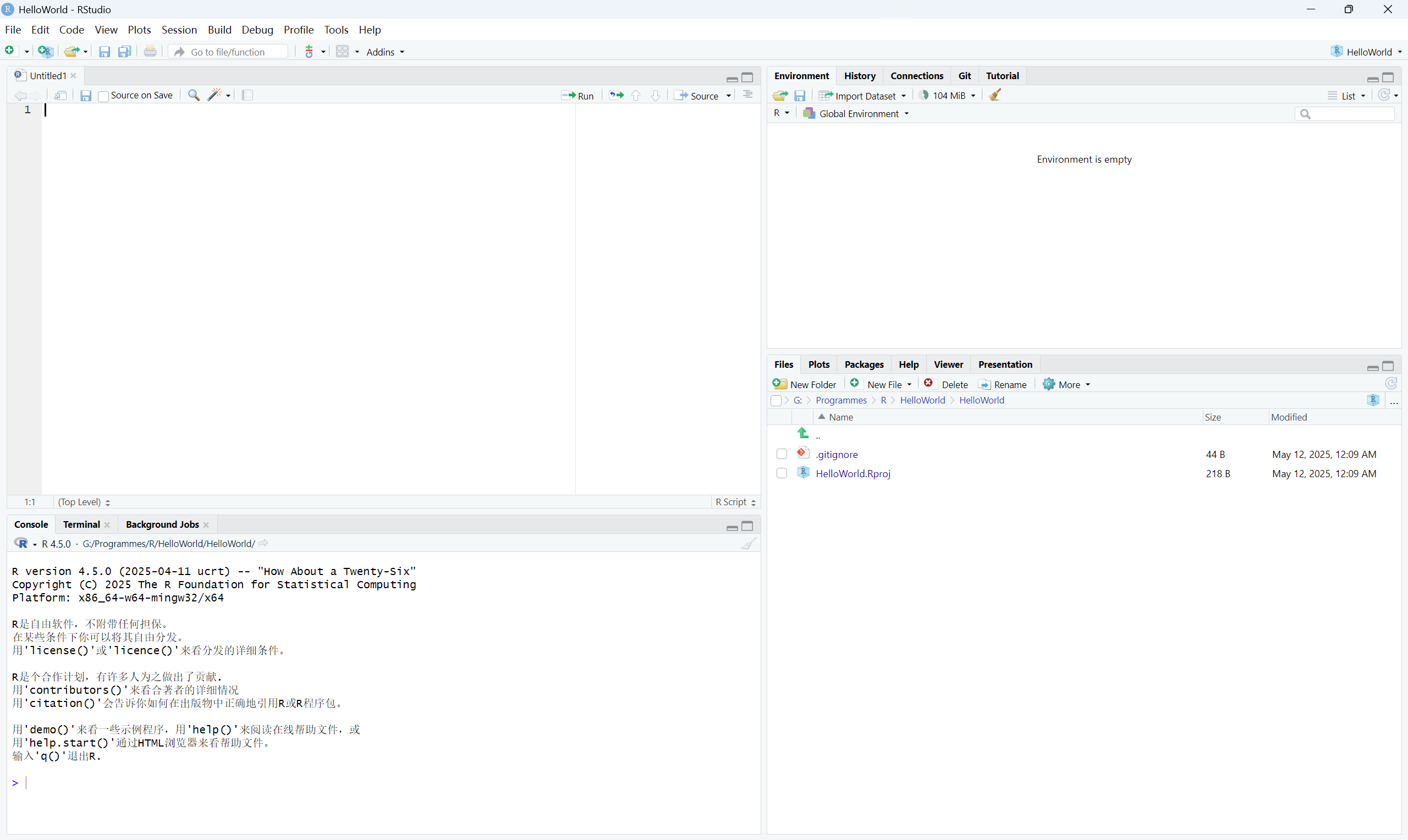
Task: Open the Session menu
Action: coord(179,30)
